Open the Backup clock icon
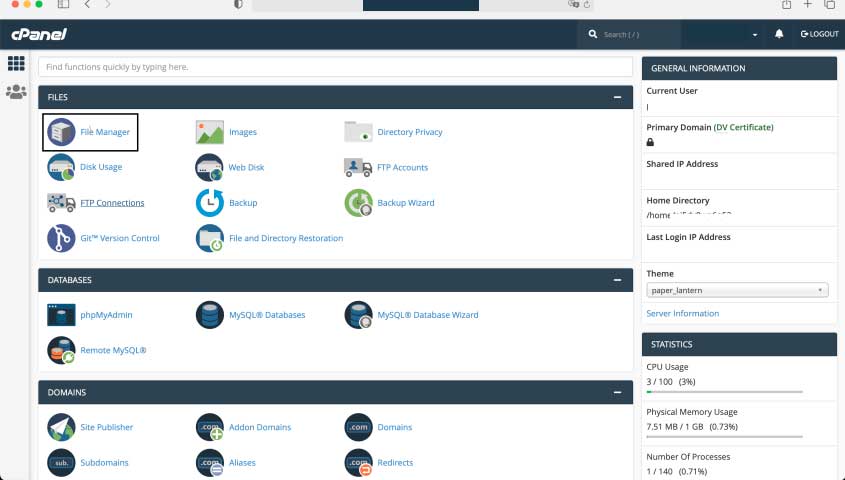Viewport: 845px width, 480px height. [210, 203]
